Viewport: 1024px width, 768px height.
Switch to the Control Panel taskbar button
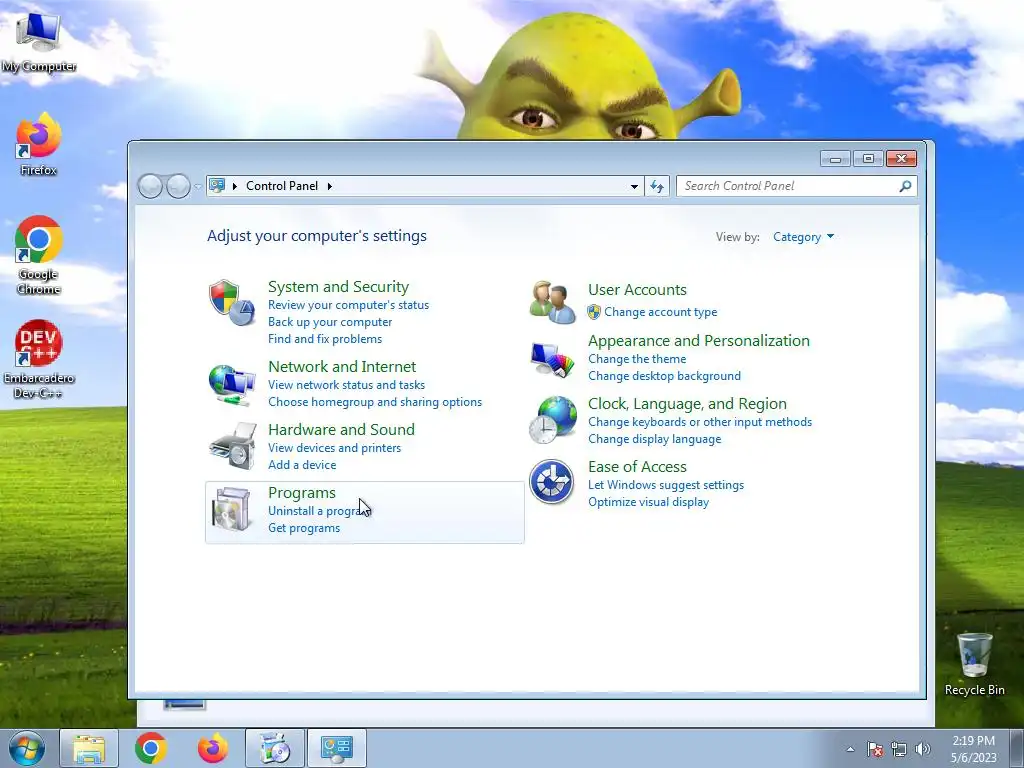pyautogui.click(x=337, y=748)
